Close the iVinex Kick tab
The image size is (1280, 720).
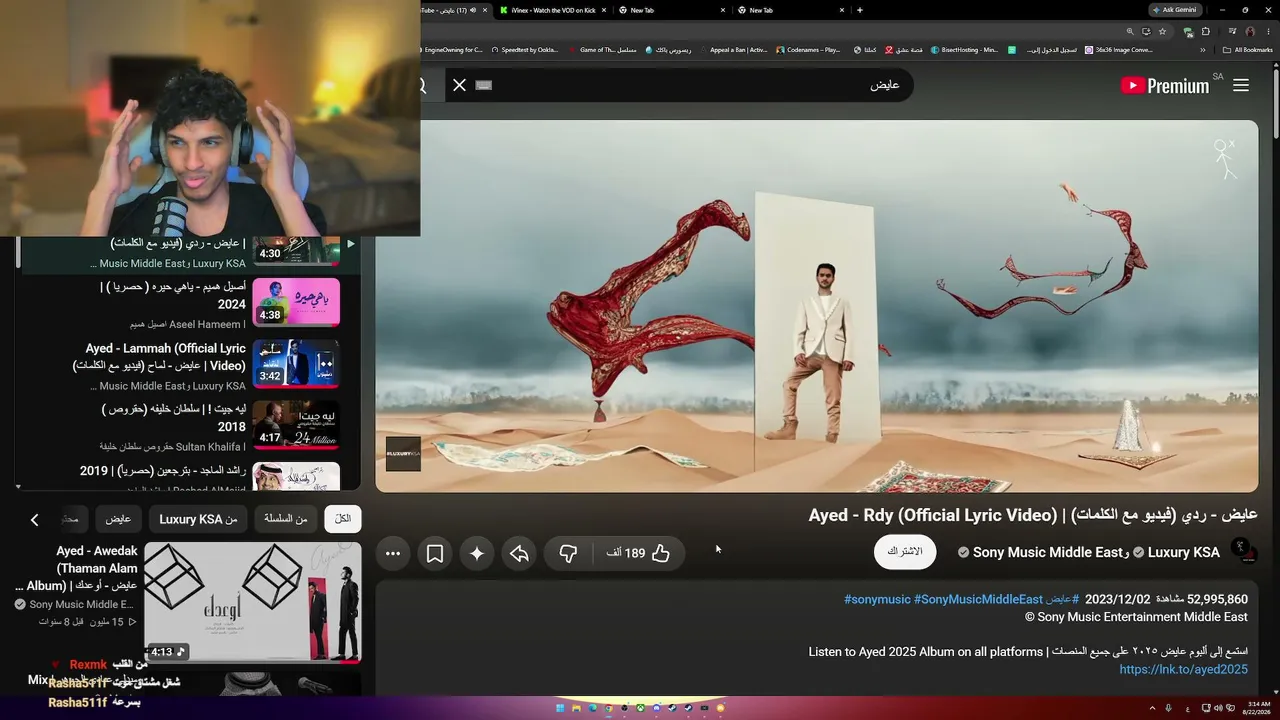tap(604, 10)
